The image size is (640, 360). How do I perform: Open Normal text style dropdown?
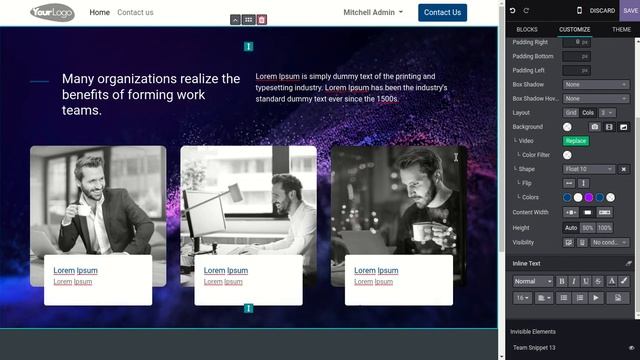533,281
